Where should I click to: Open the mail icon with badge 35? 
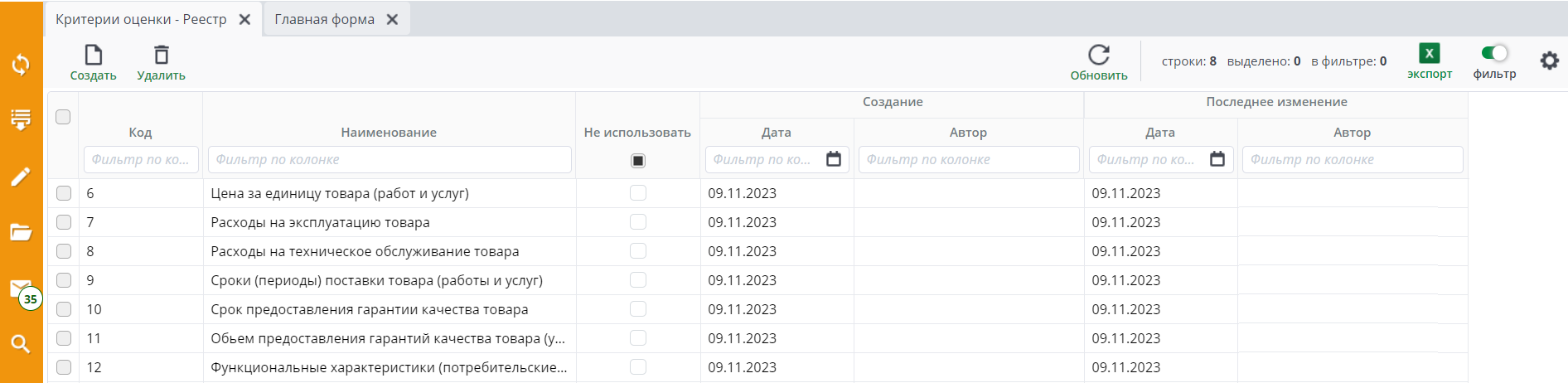pyautogui.click(x=20, y=288)
